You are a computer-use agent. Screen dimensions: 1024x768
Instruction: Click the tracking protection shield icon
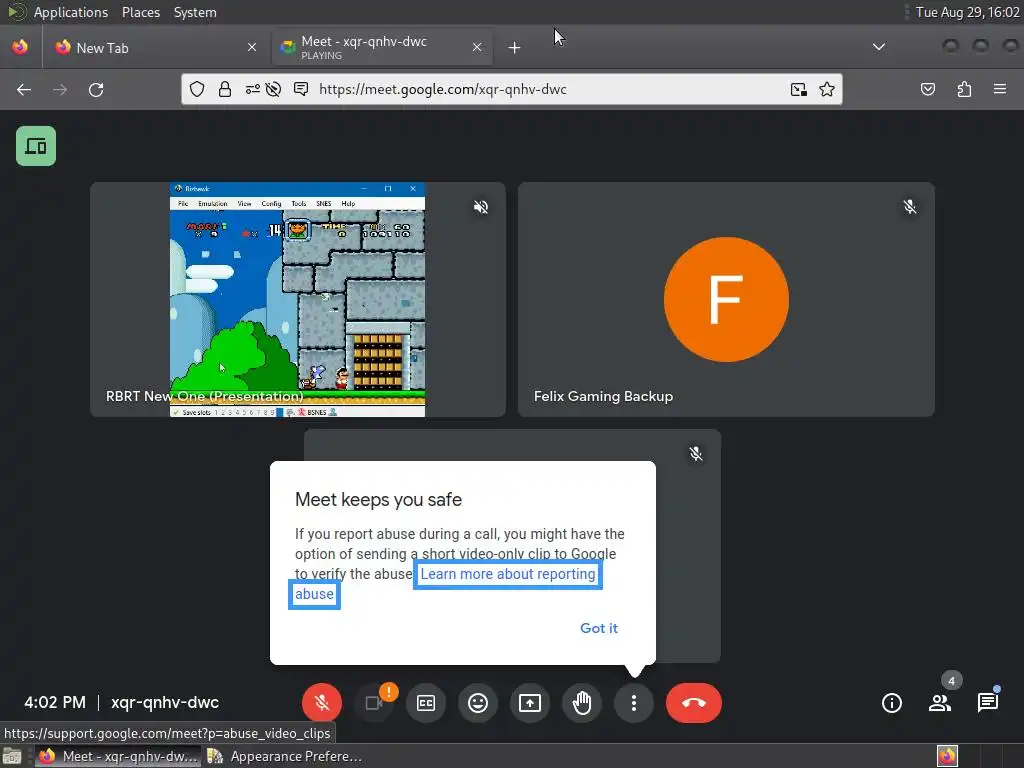197,89
